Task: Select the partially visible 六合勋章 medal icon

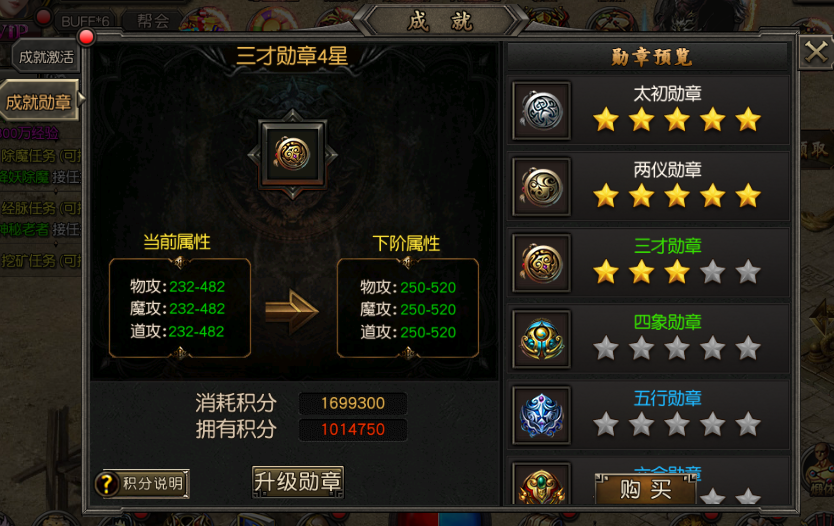Action: [541, 483]
